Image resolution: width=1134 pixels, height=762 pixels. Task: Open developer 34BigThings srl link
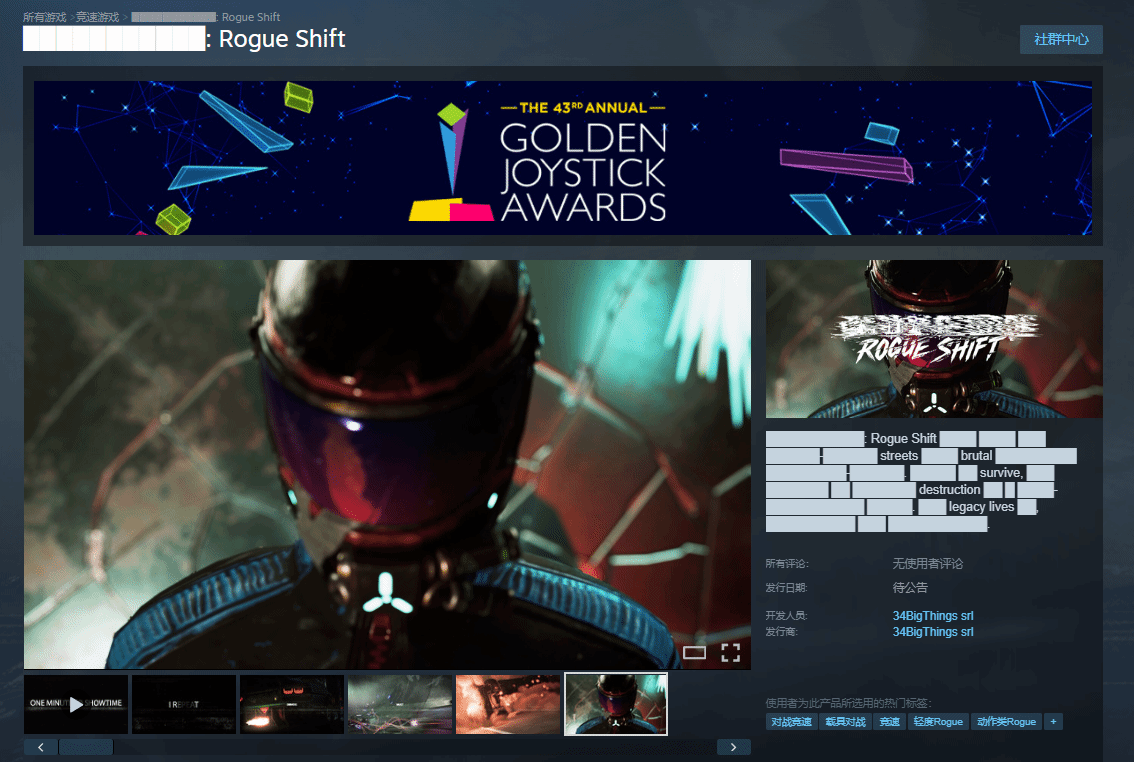[x=932, y=616]
